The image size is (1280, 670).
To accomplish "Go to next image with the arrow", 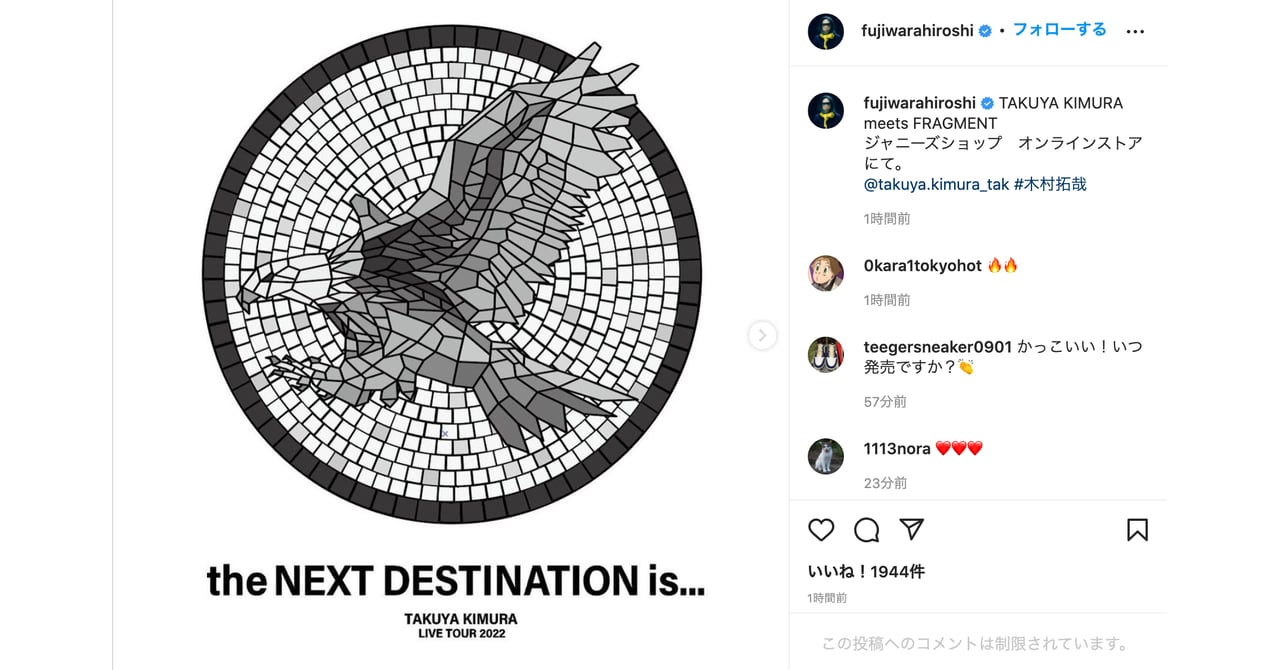I will pyautogui.click(x=762, y=335).
